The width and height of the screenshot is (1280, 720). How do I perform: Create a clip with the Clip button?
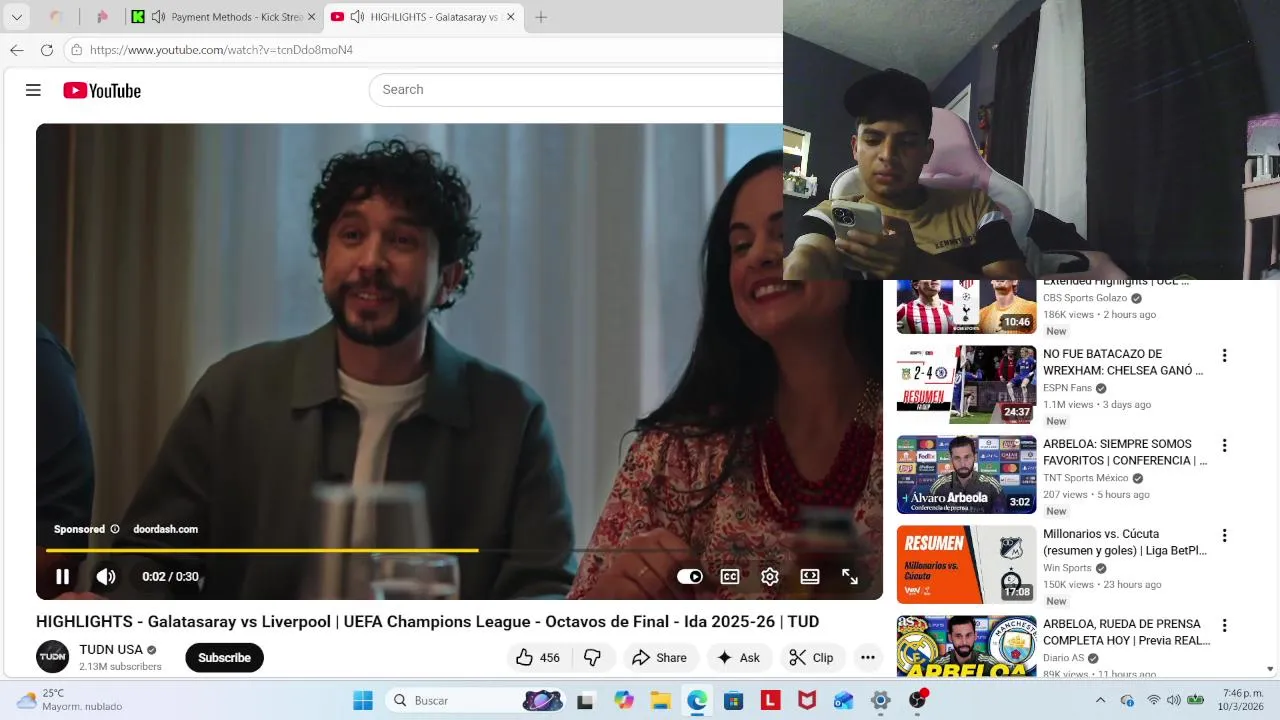(x=811, y=657)
